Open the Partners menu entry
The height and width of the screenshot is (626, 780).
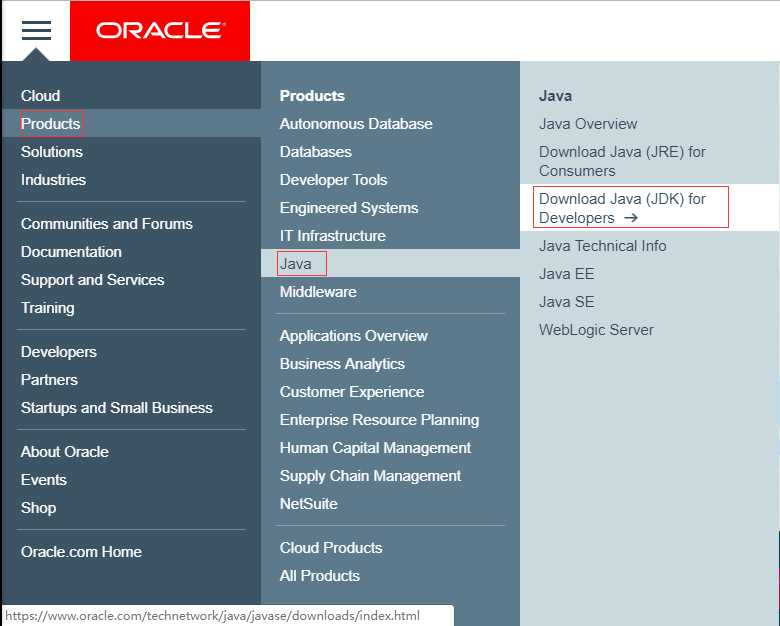point(49,380)
